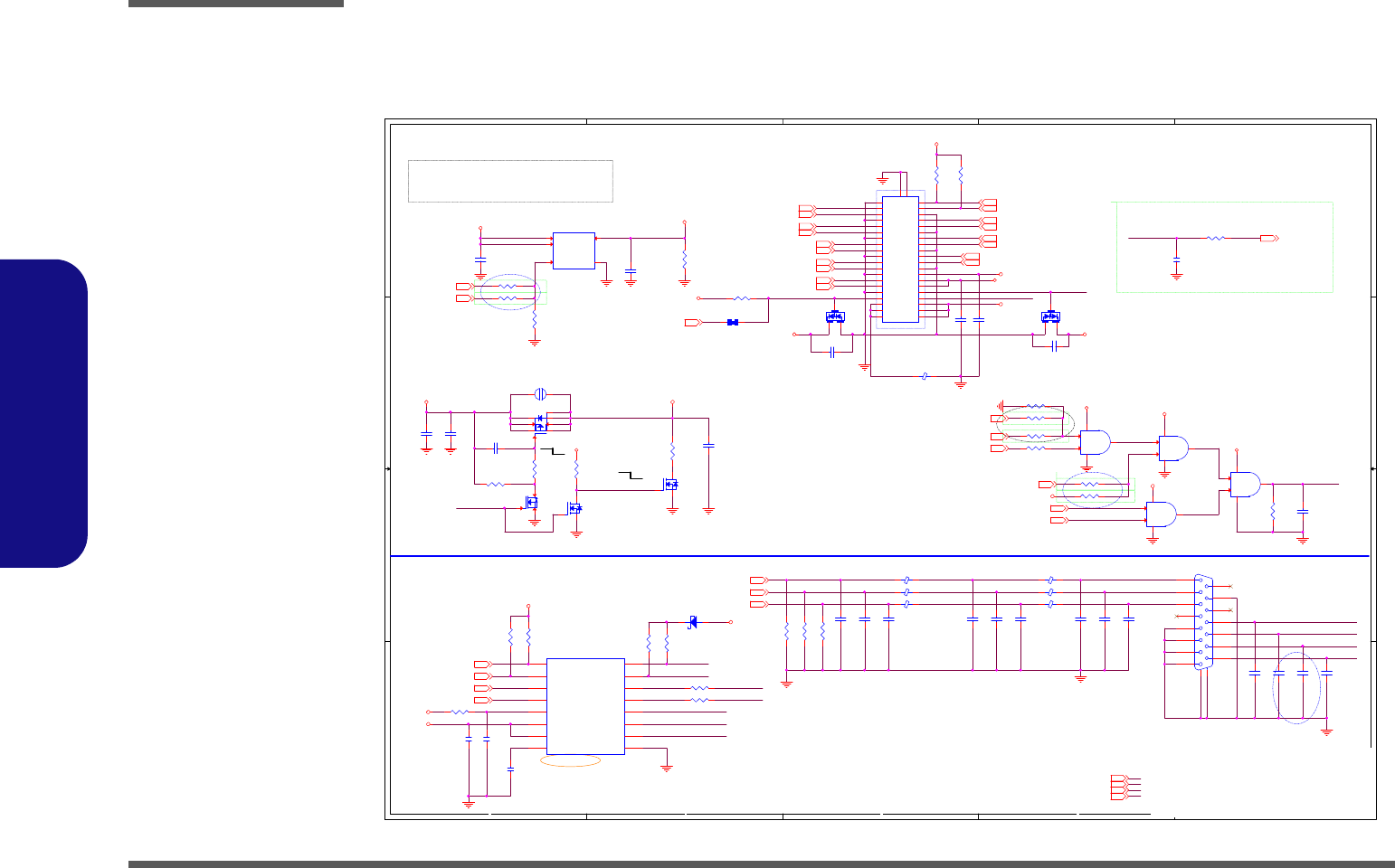Screen dimensions: 1395x868
Task: Select the round fuse symbol above the MOSFET
Action: coord(540,394)
